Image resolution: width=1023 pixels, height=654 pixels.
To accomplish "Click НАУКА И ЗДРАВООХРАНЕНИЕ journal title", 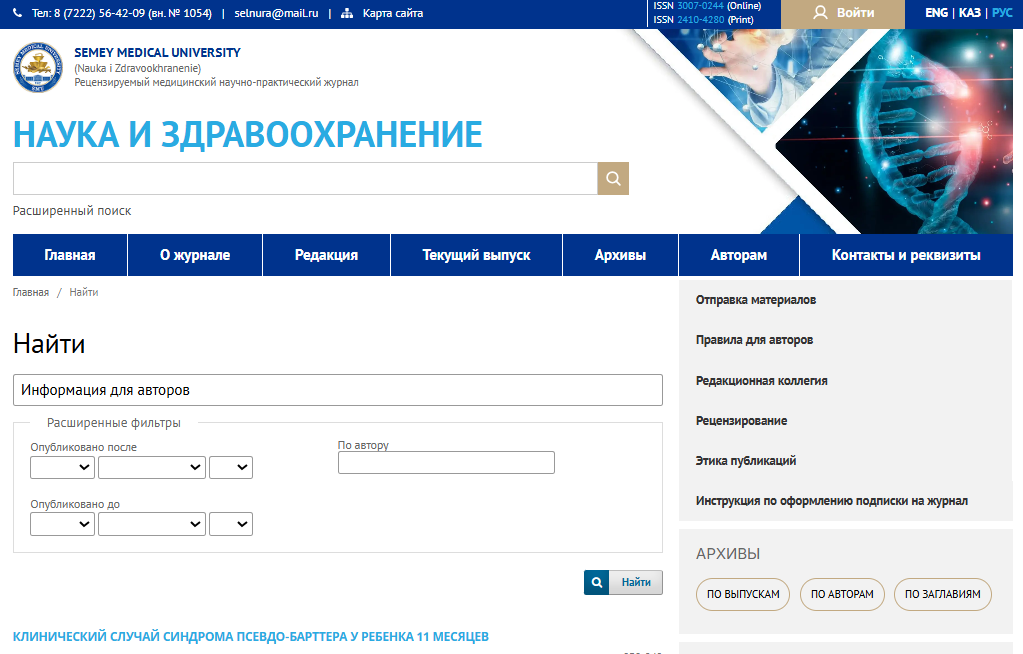I will click(247, 134).
